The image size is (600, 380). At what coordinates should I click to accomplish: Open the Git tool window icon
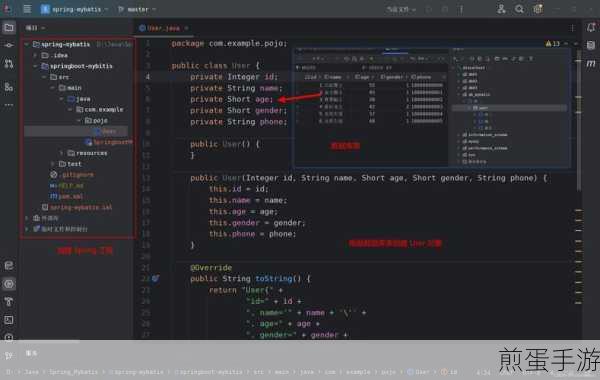pyautogui.click(x=8, y=356)
